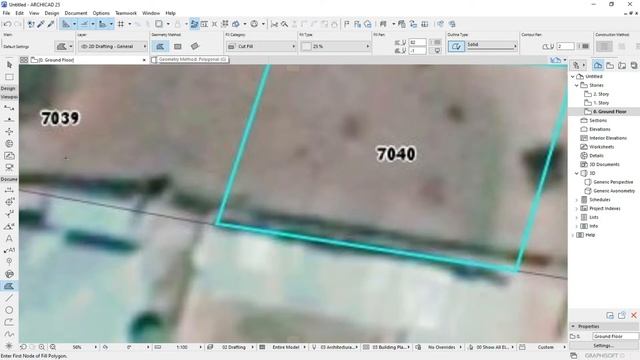Select Worksheets in Navigator tree

[601, 147]
